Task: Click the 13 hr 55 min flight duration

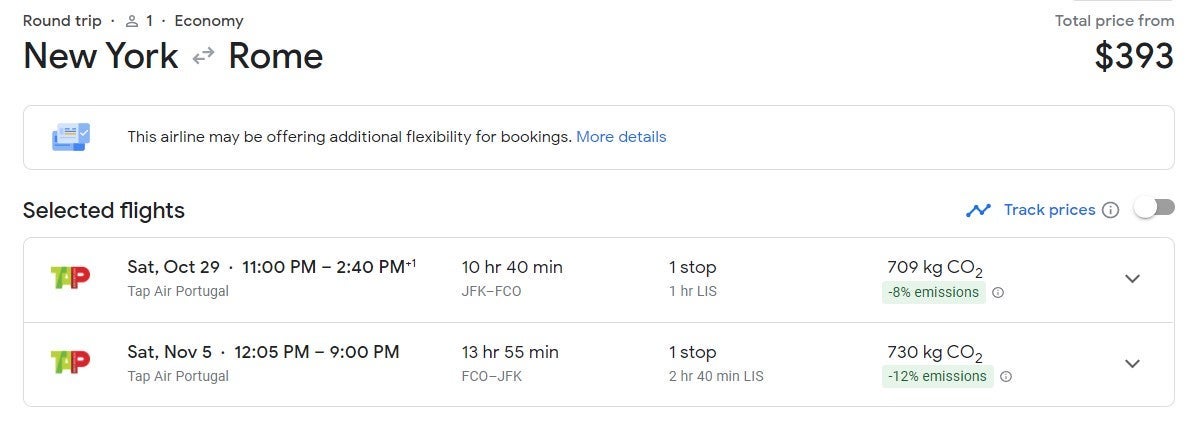Action: (510, 352)
